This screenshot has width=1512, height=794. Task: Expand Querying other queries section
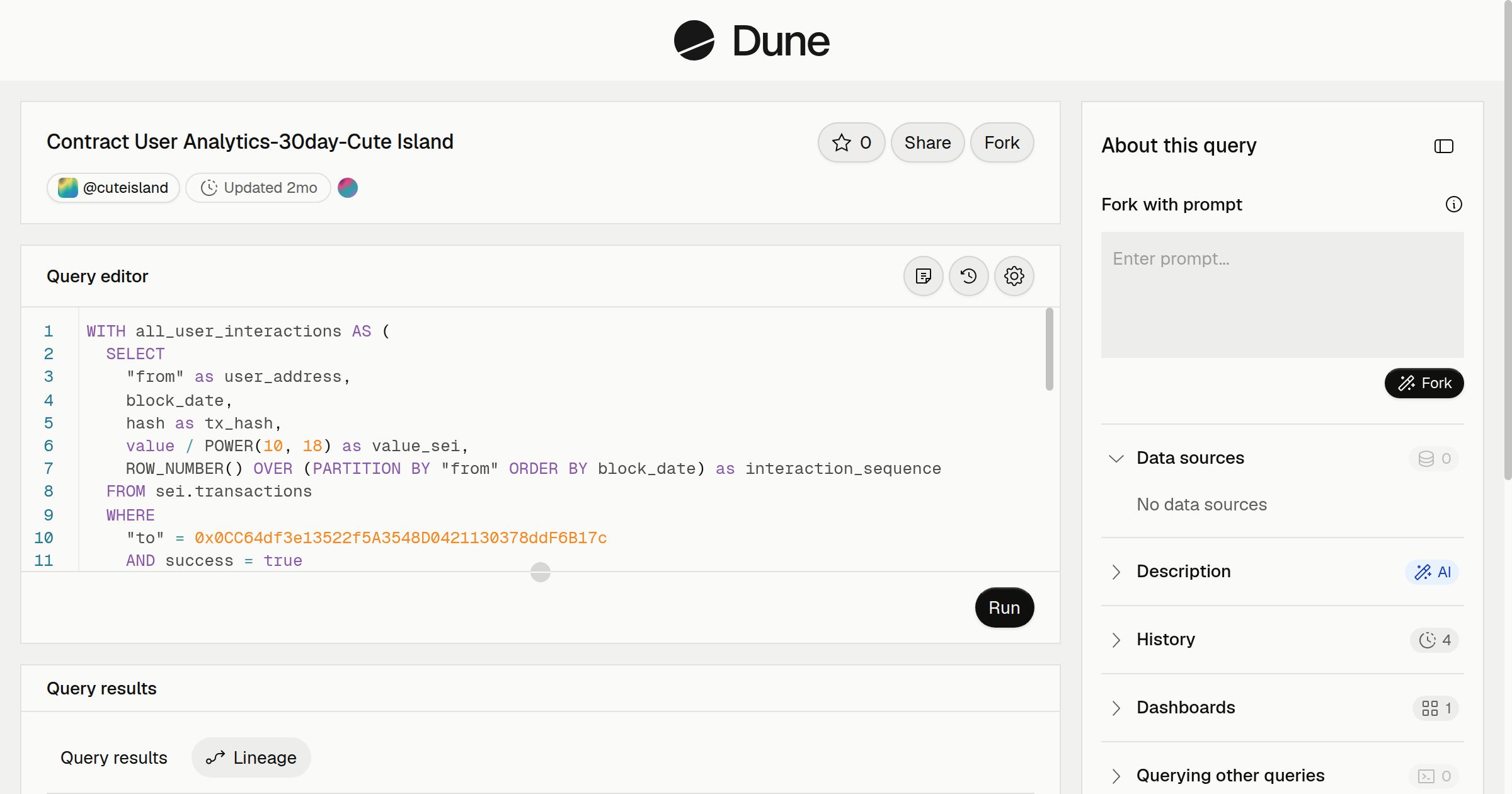(1116, 776)
